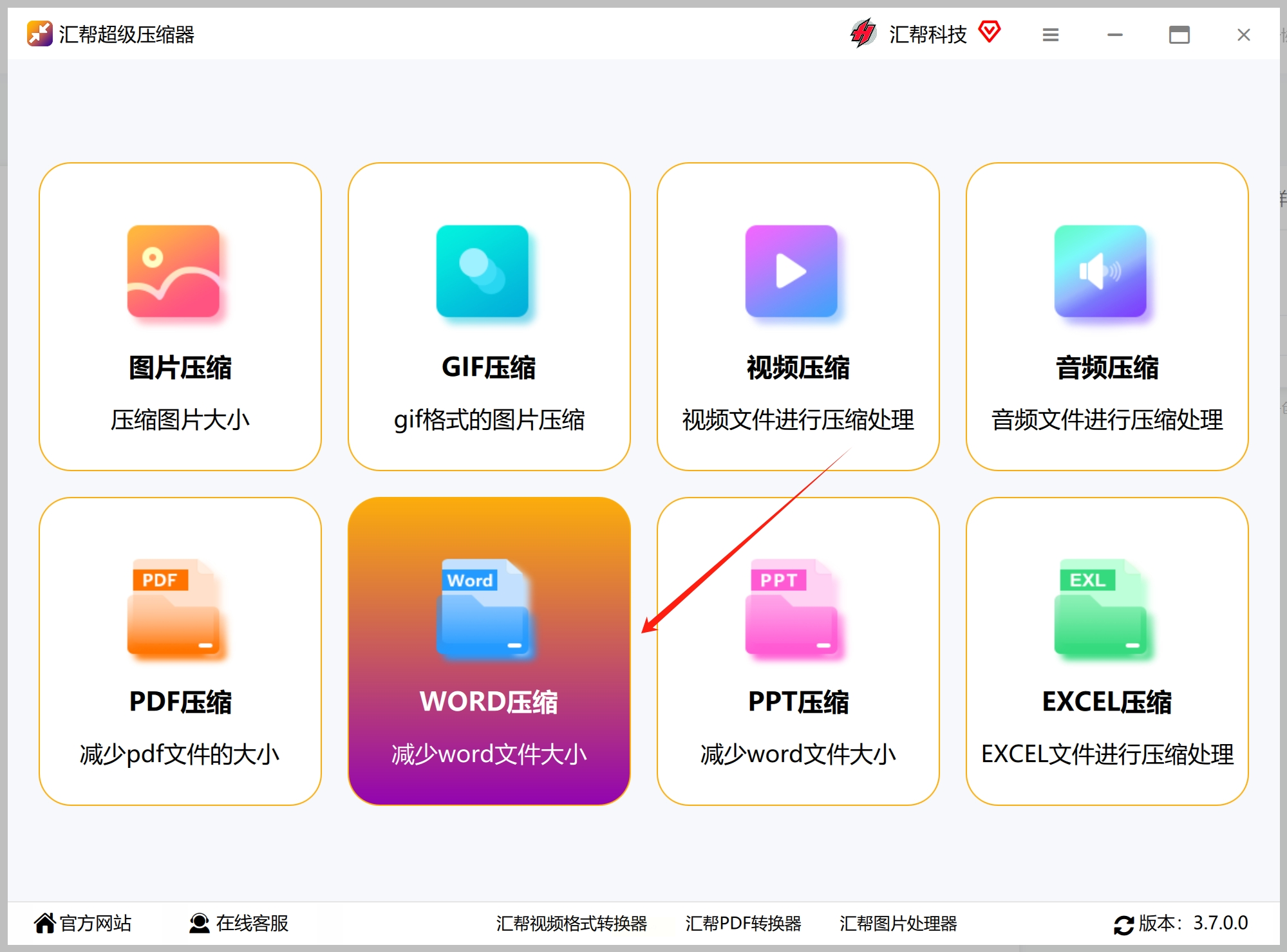
Task: Open the image compression (图片压缩) icon
Action: coord(173,272)
